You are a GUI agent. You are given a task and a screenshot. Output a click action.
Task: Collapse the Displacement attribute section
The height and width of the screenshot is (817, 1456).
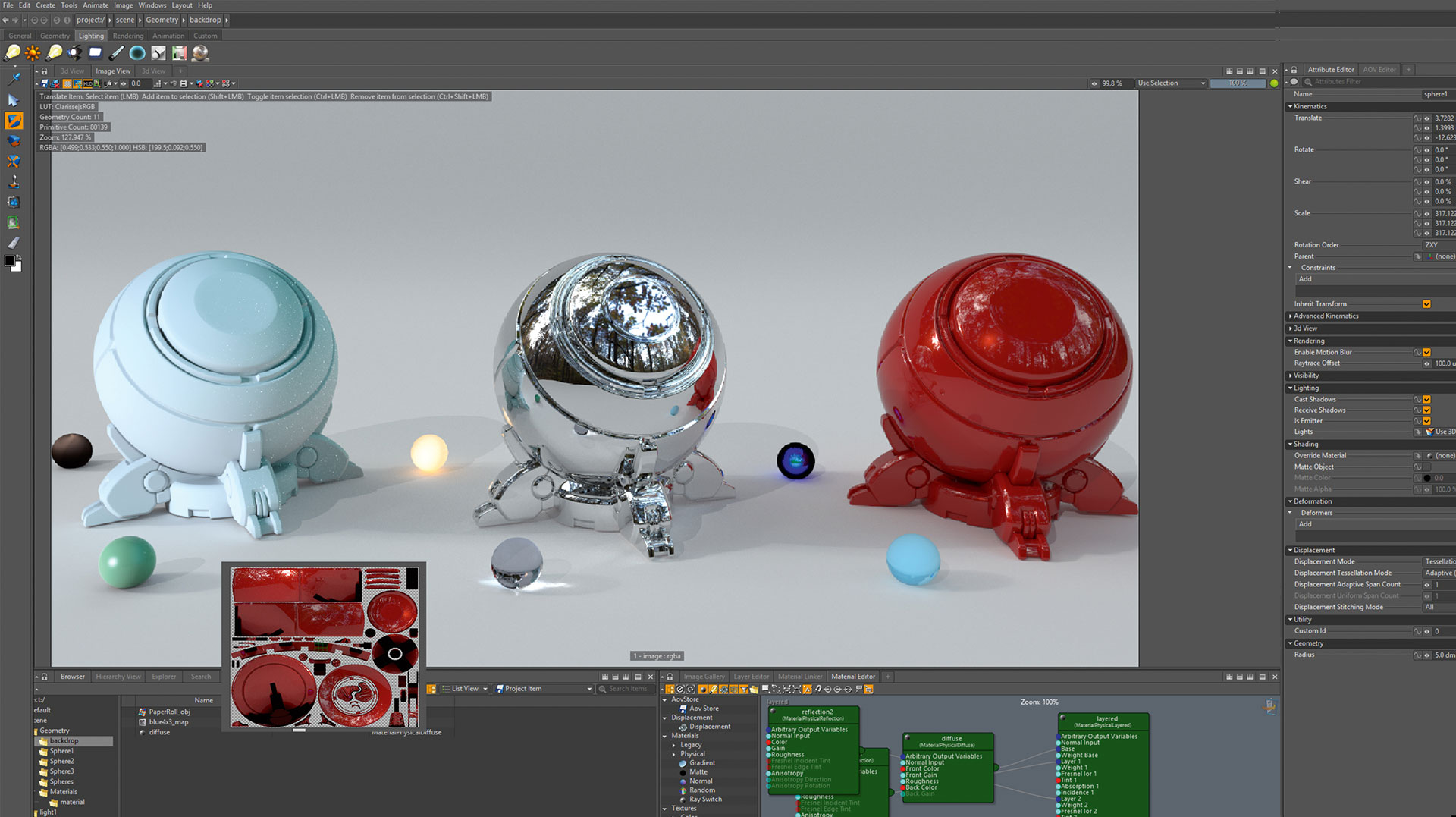point(1290,551)
